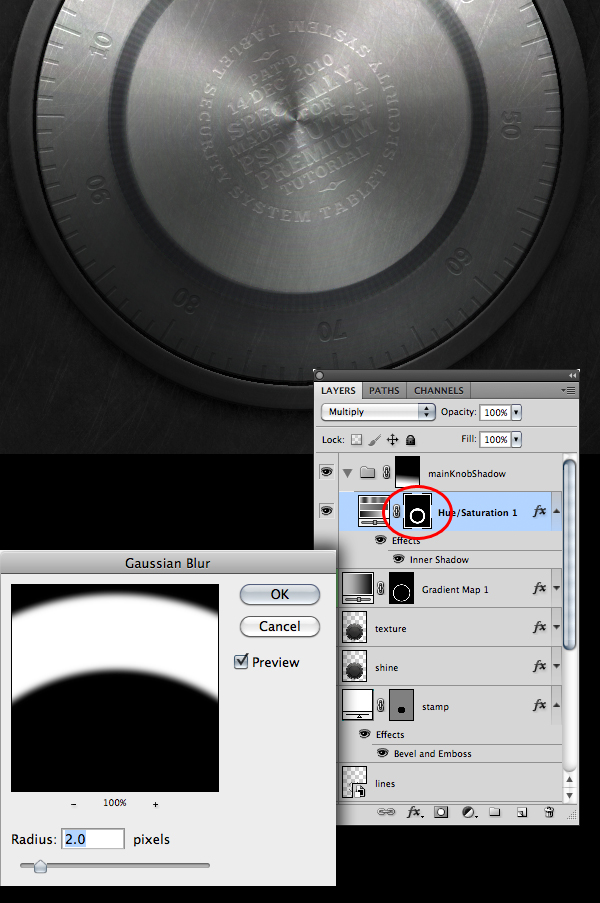
Task: Hide the mainKnobShadow group visibility eye
Action: (326, 472)
